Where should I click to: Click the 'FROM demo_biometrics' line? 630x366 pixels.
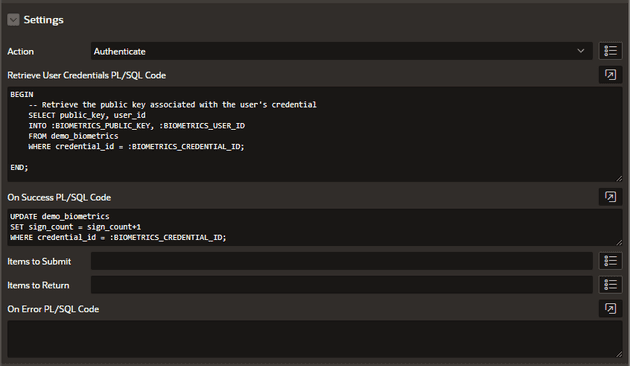tap(73, 136)
